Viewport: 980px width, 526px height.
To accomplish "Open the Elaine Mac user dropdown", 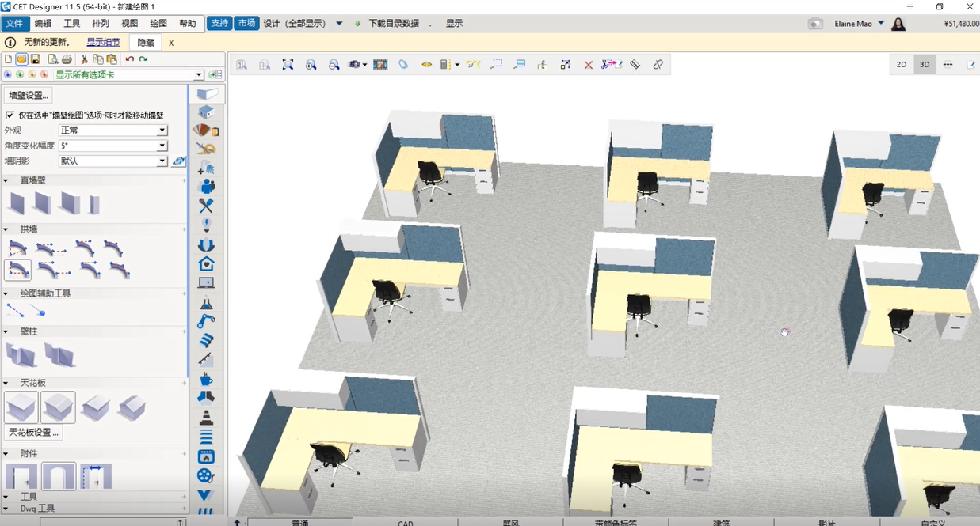I will (x=858, y=23).
